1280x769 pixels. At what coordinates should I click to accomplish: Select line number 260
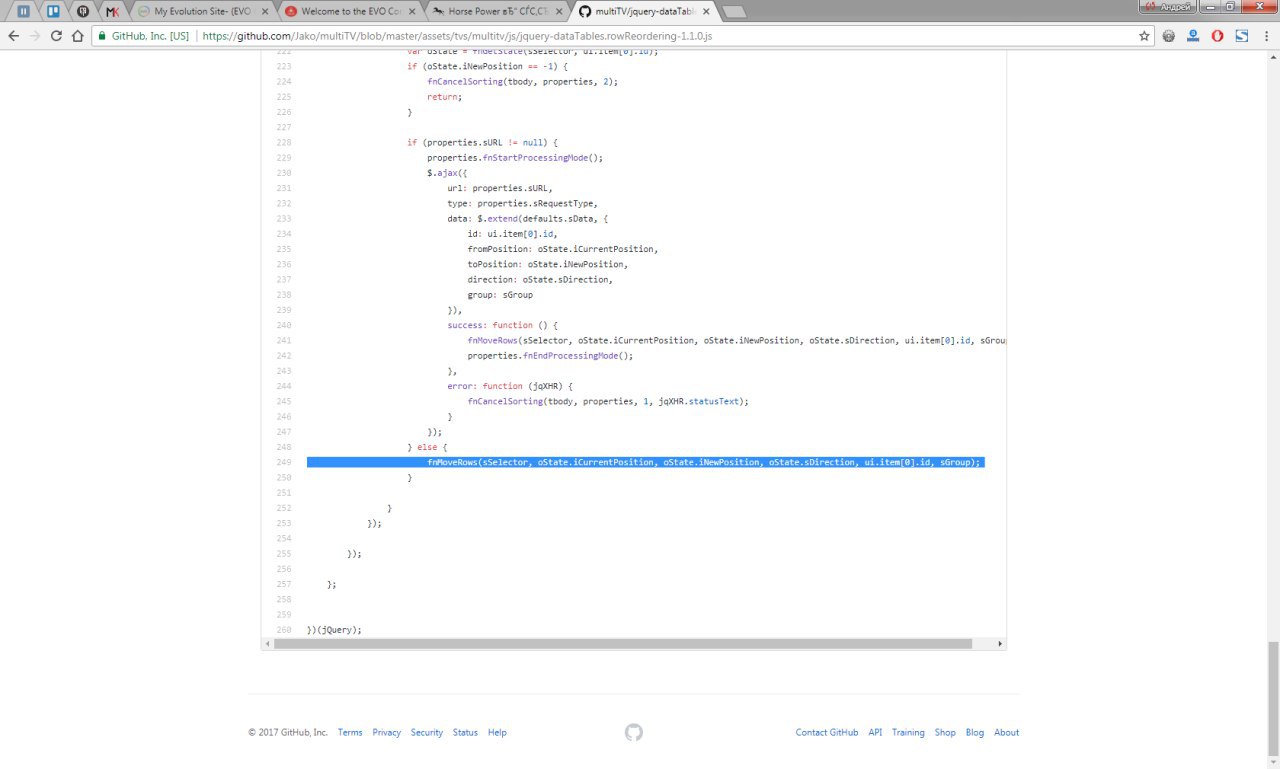click(284, 630)
